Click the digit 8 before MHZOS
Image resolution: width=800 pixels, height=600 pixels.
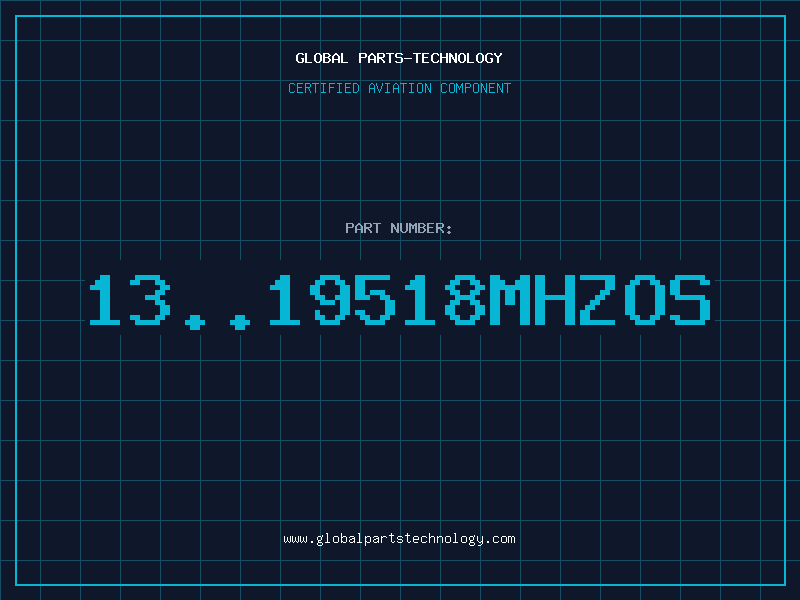tap(464, 300)
